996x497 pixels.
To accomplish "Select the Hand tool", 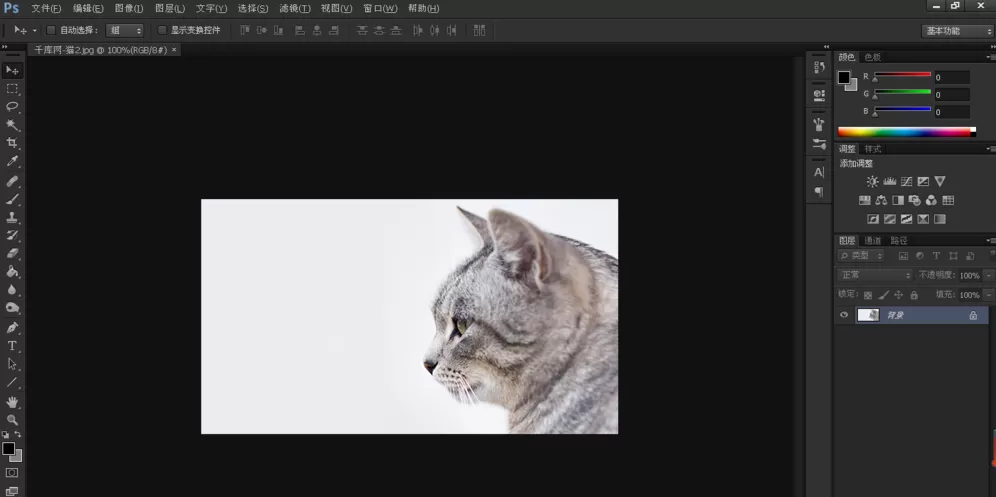I will 12,402.
